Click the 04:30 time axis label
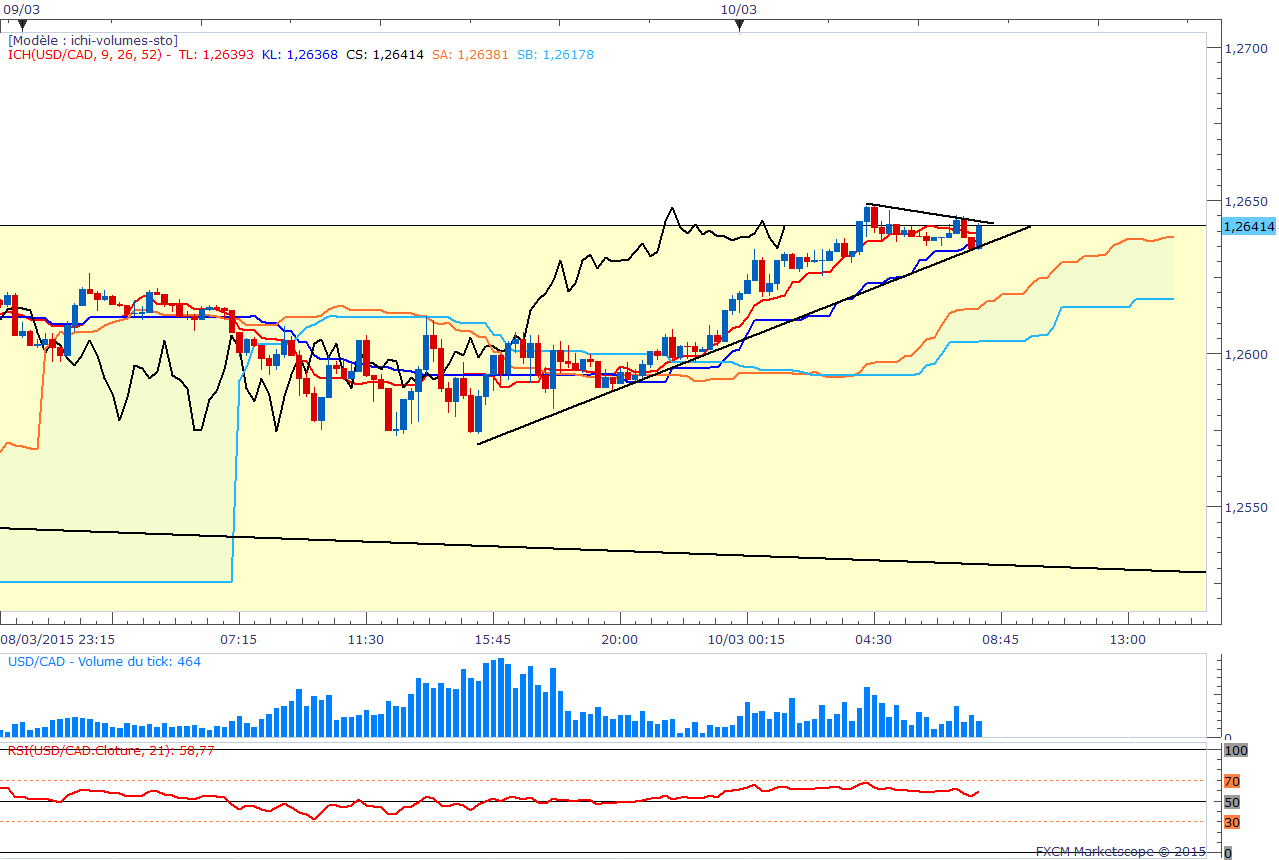This screenshot has height=860, width=1279. [x=874, y=639]
